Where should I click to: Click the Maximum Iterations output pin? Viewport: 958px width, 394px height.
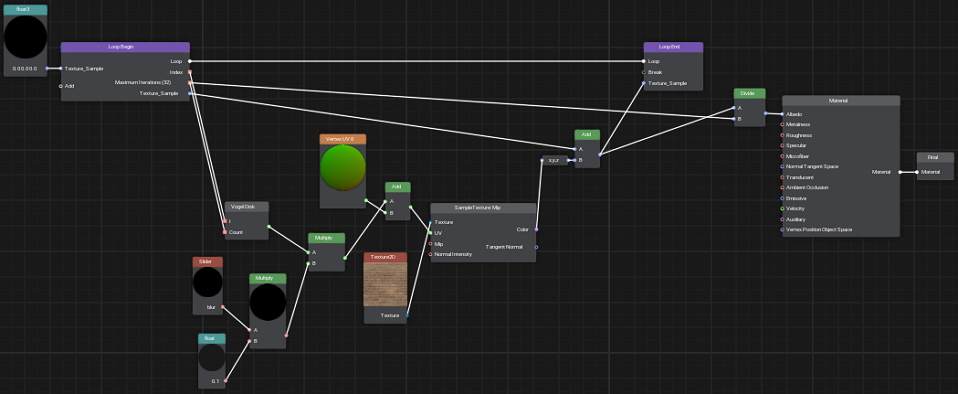(190, 82)
